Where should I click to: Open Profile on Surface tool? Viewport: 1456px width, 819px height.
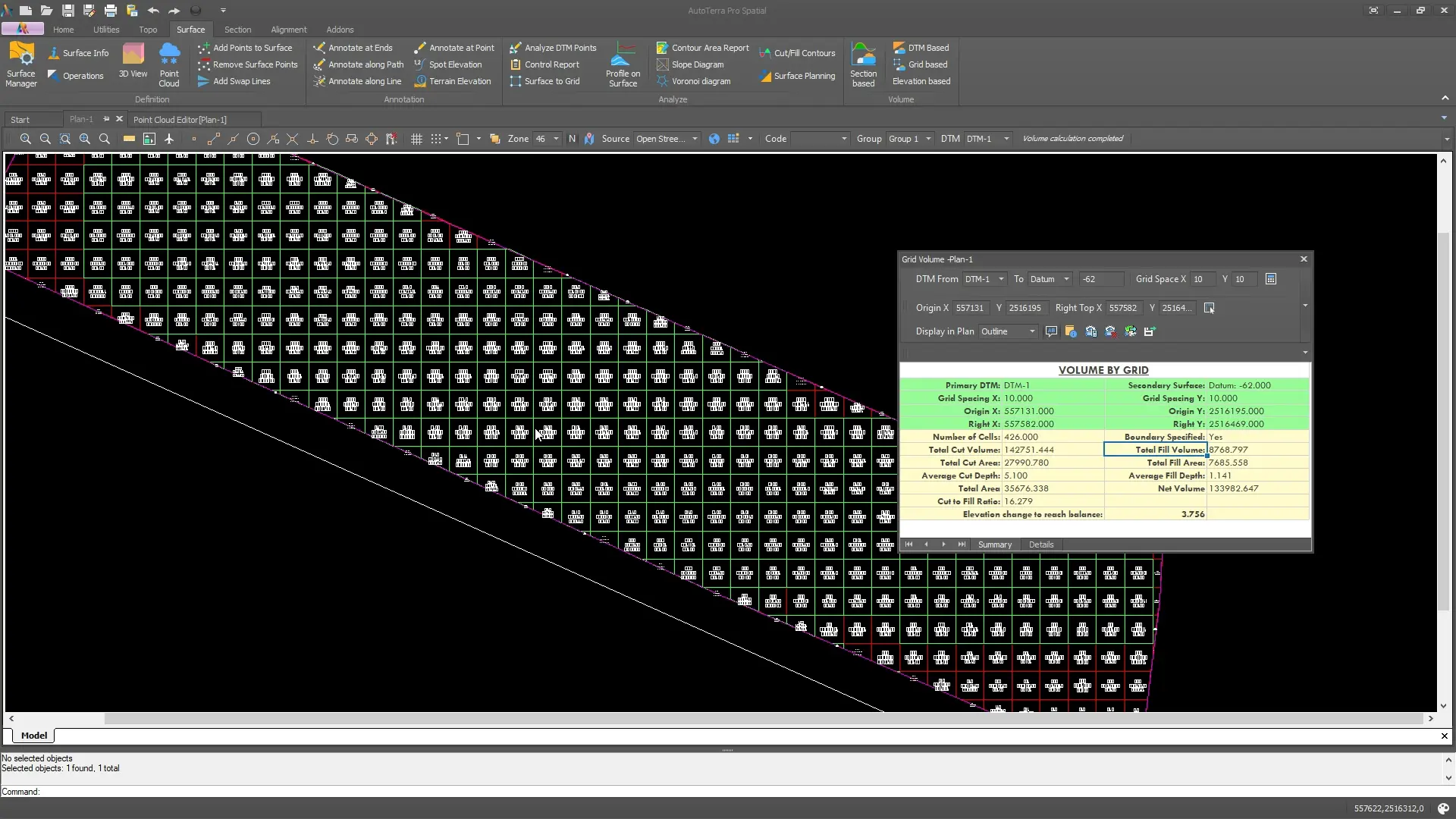pyautogui.click(x=623, y=65)
